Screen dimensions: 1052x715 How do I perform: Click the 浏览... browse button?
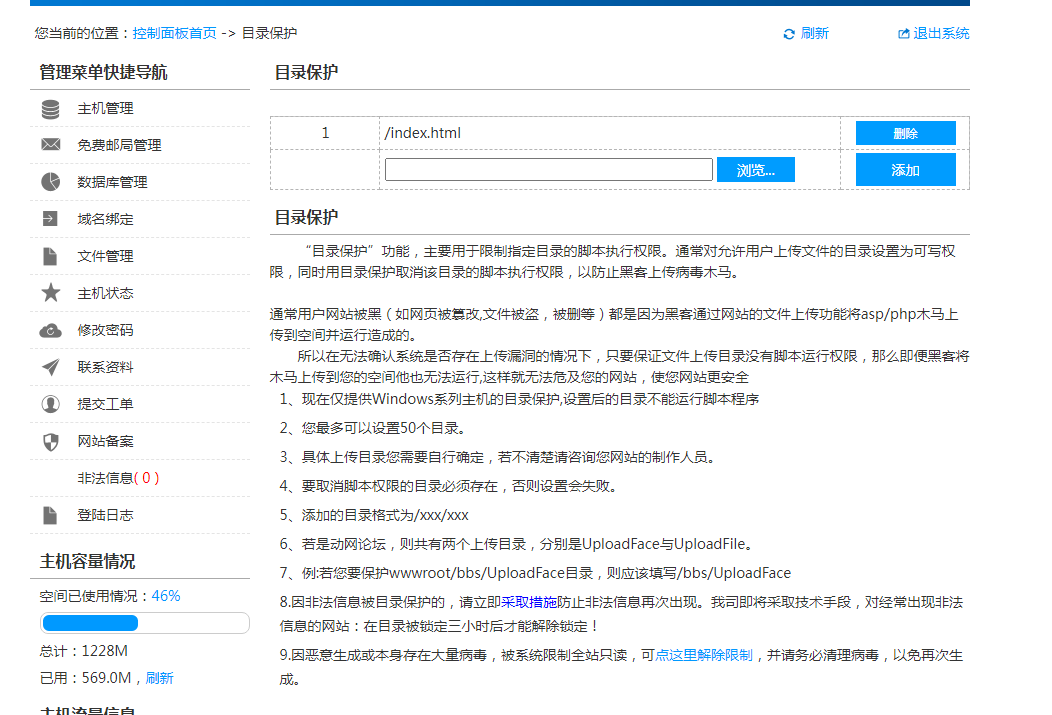(755, 170)
